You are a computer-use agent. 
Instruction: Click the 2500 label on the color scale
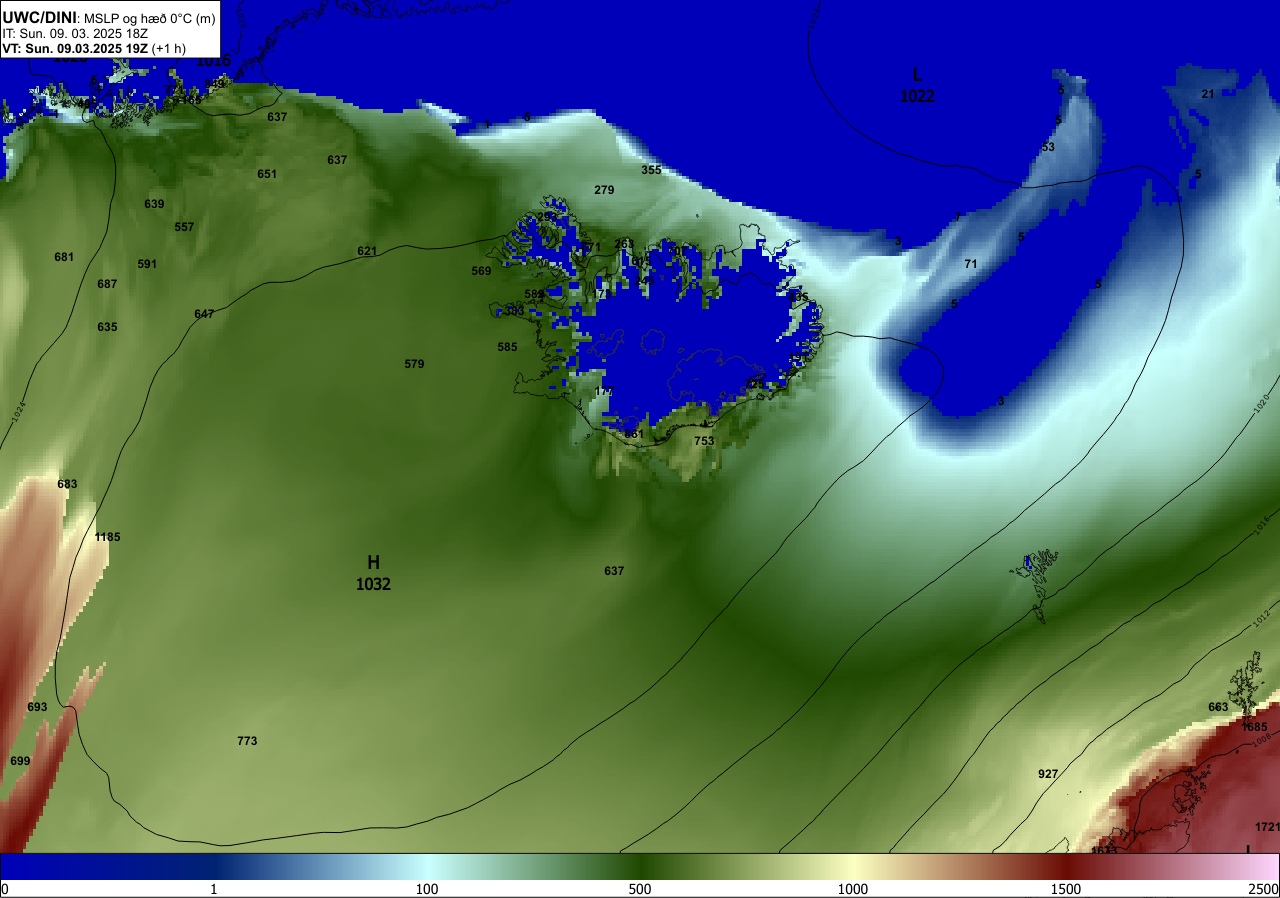[1264, 889]
